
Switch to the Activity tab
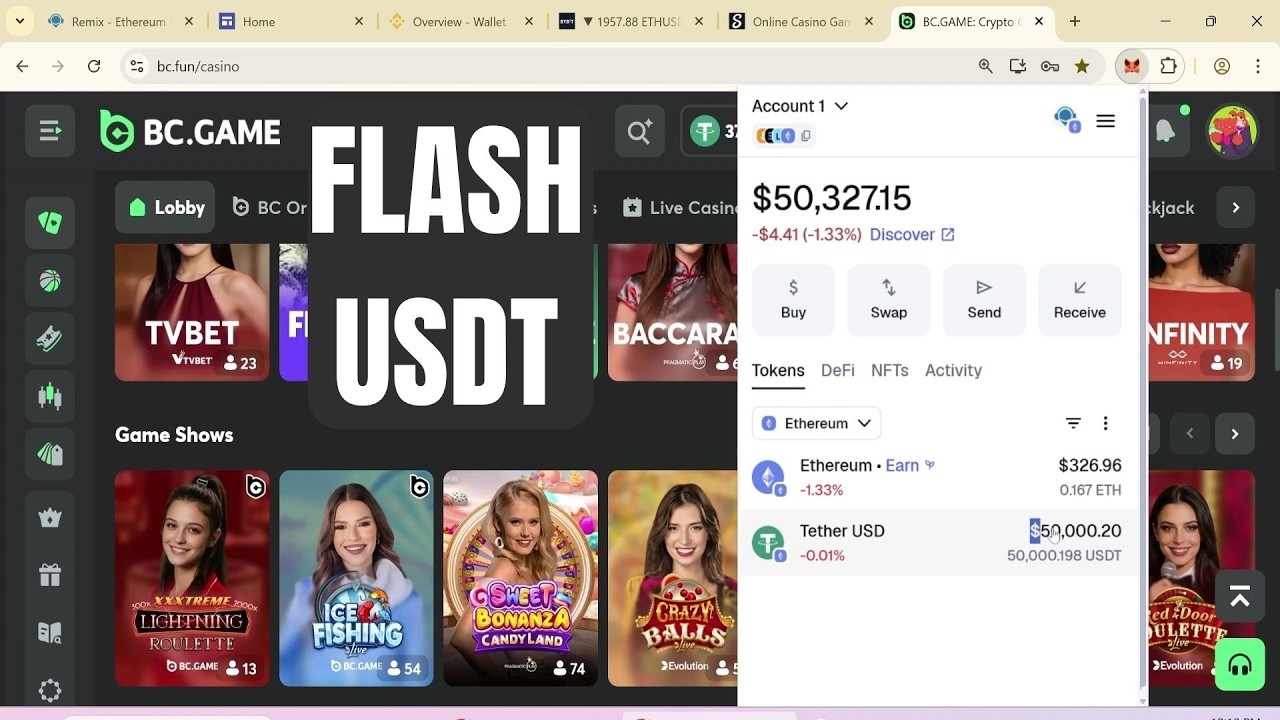953,370
